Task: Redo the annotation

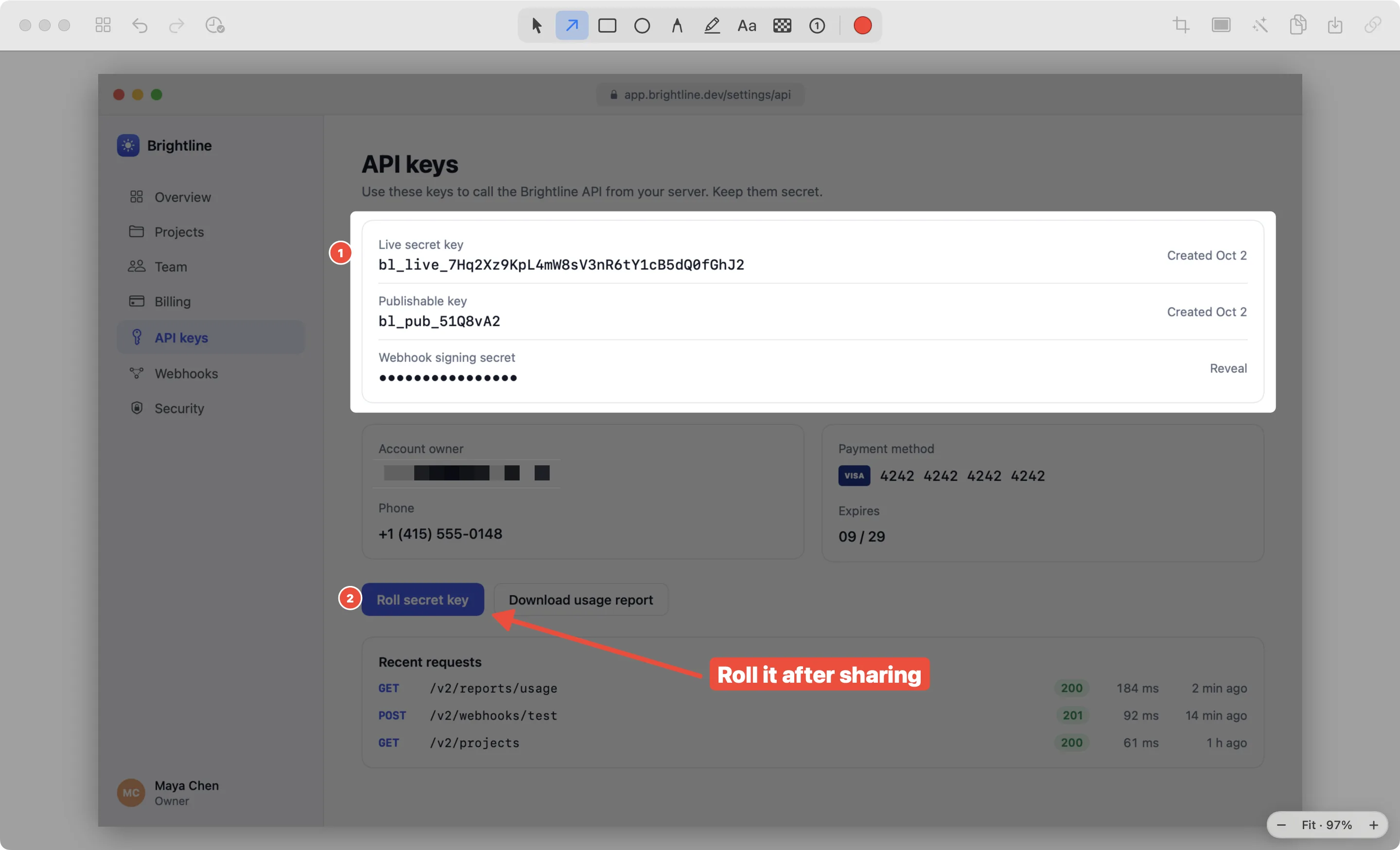Action: pos(177,26)
